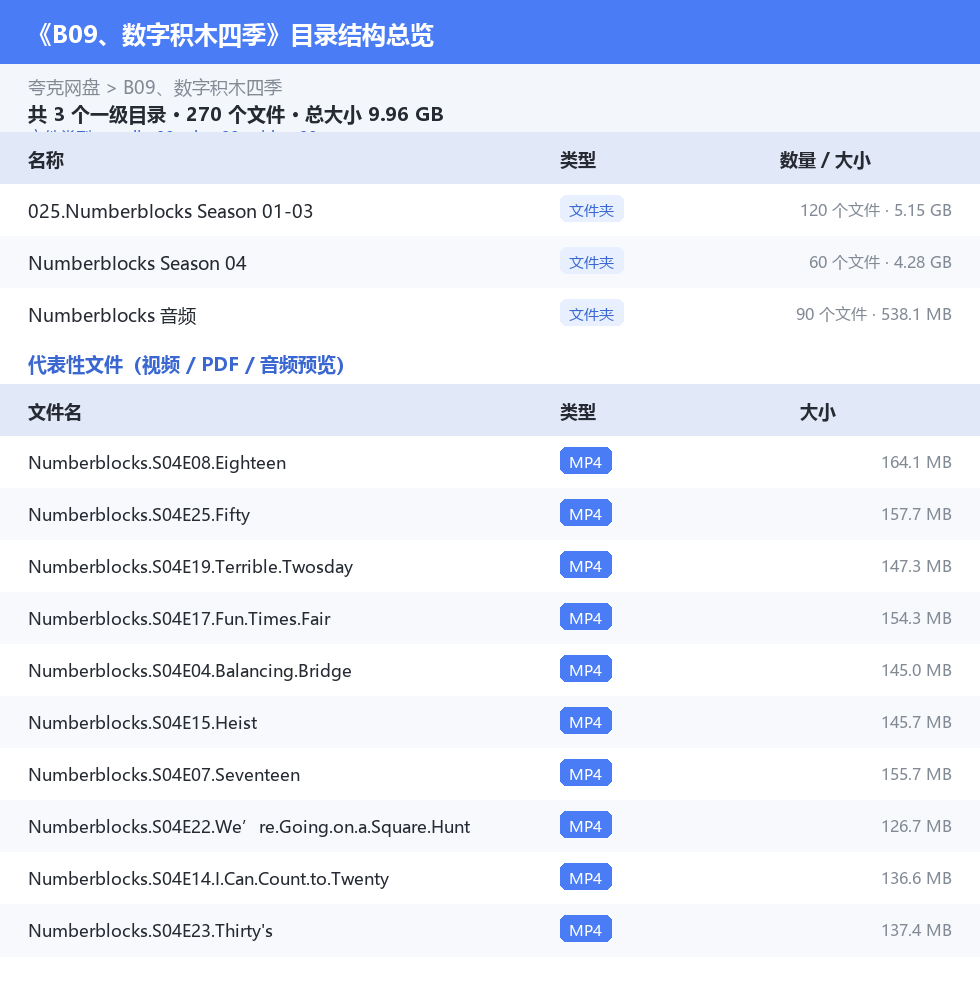
Task: Select the size value 145.0 MB
Action: 916,670
